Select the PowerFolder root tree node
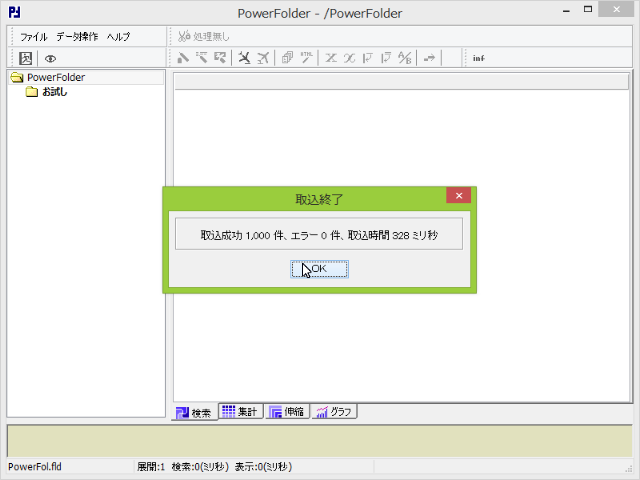The image size is (640, 480). point(56,77)
